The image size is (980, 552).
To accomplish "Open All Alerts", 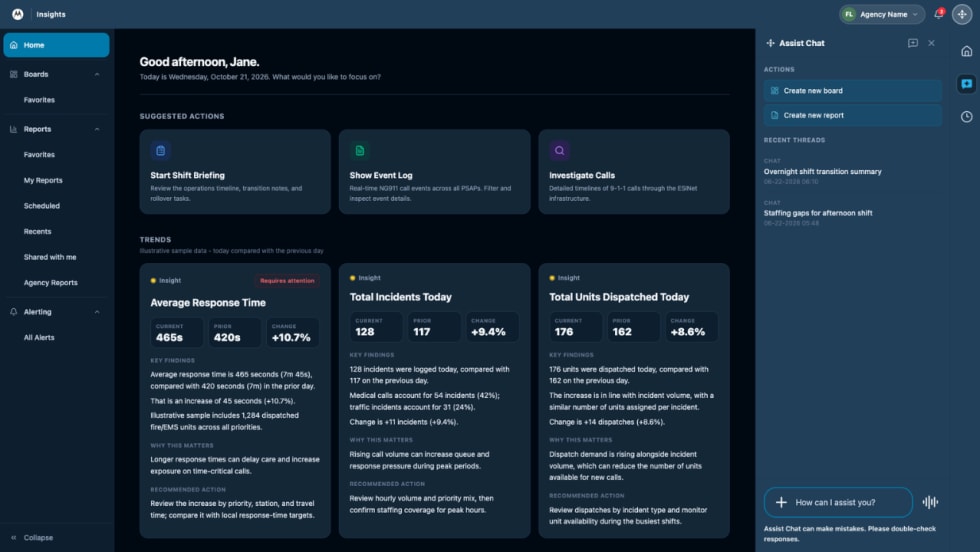I will pyautogui.click(x=39, y=338).
